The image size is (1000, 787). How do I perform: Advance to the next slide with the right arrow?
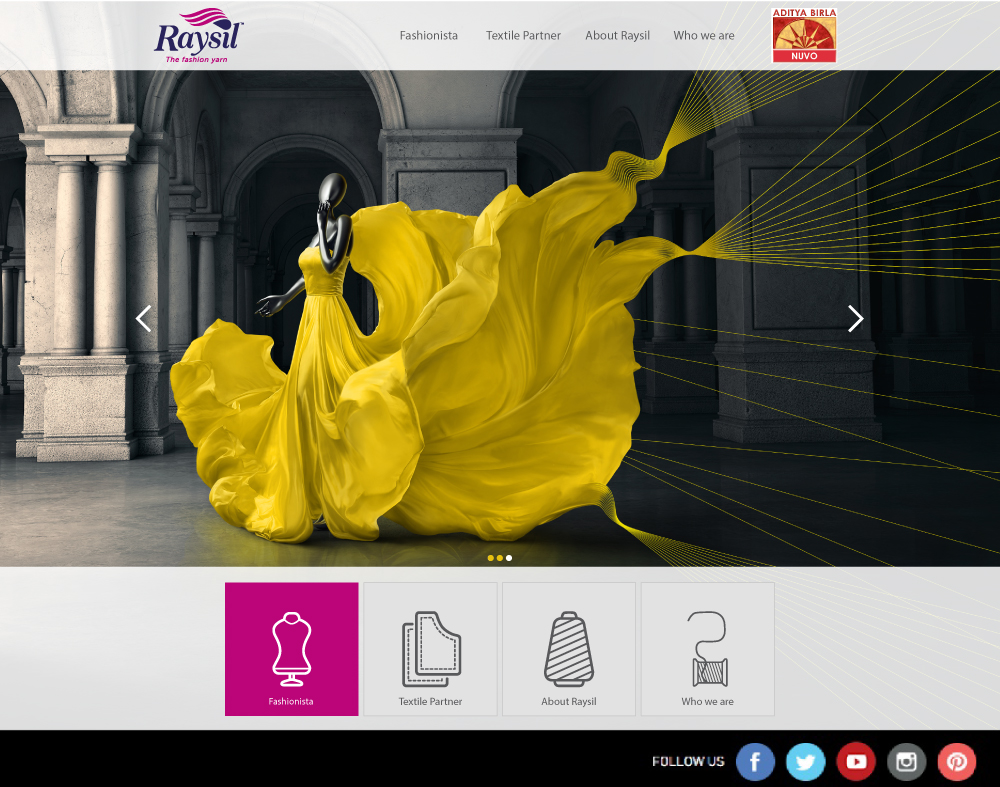[855, 318]
